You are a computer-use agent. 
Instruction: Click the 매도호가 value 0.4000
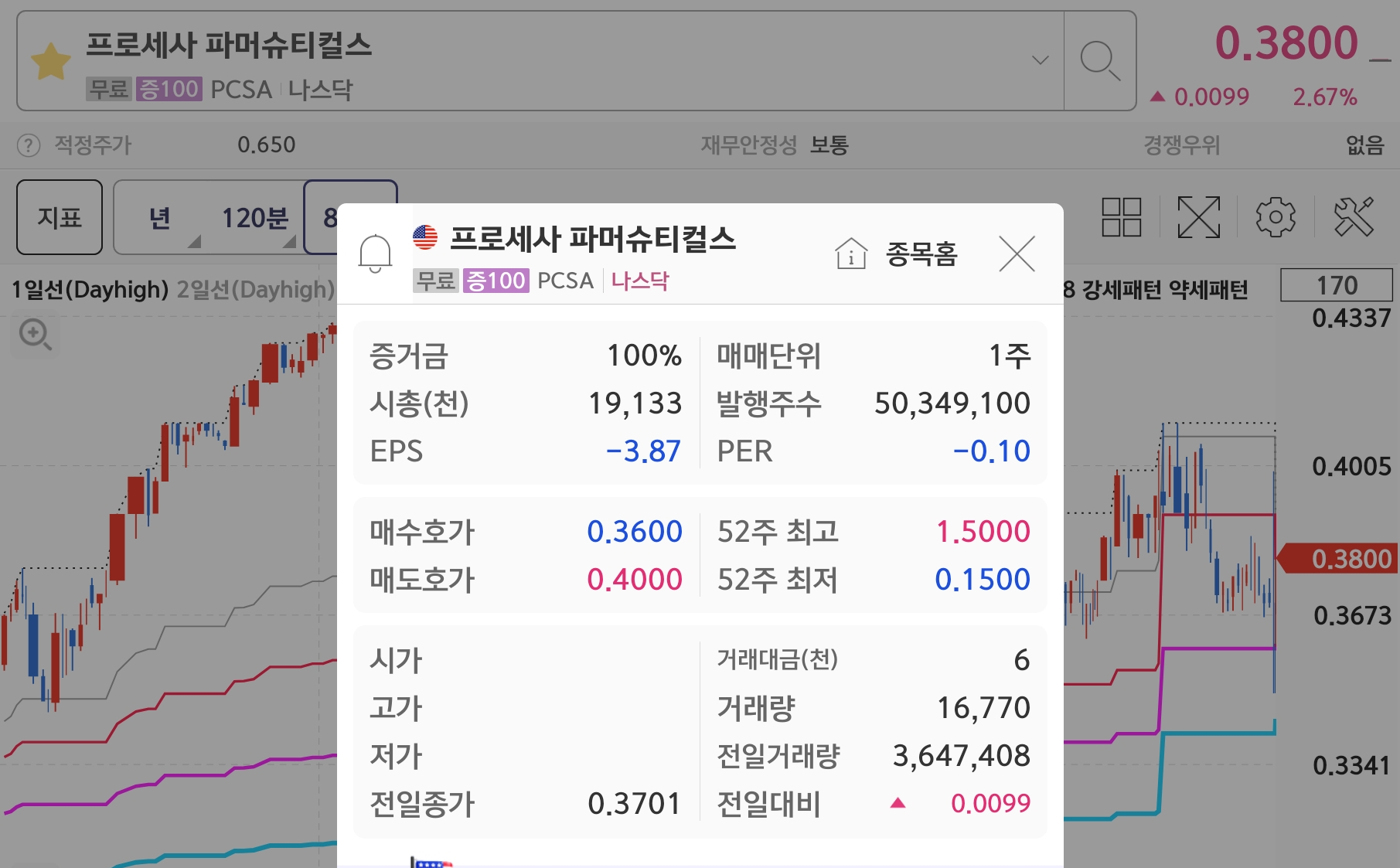pos(635,580)
